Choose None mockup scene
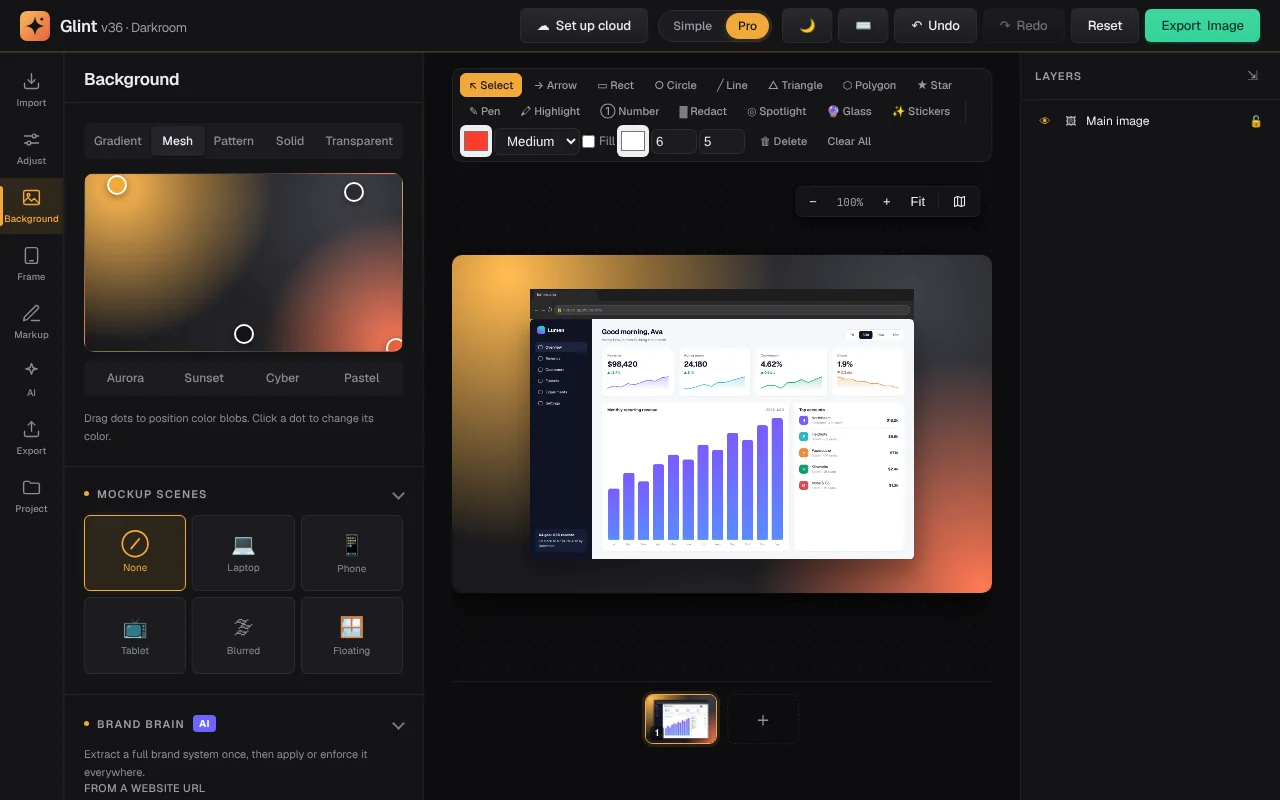 point(135,553)
